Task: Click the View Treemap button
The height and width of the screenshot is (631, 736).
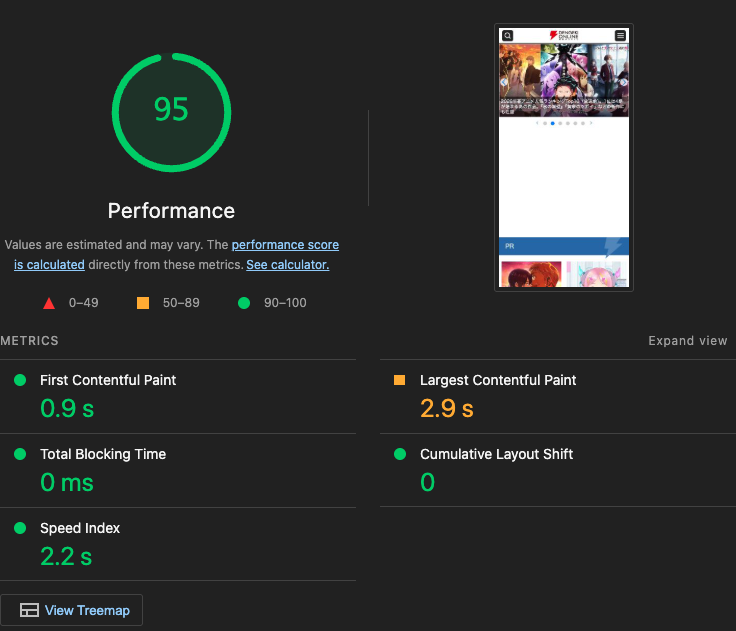Action: coord(72,611)
